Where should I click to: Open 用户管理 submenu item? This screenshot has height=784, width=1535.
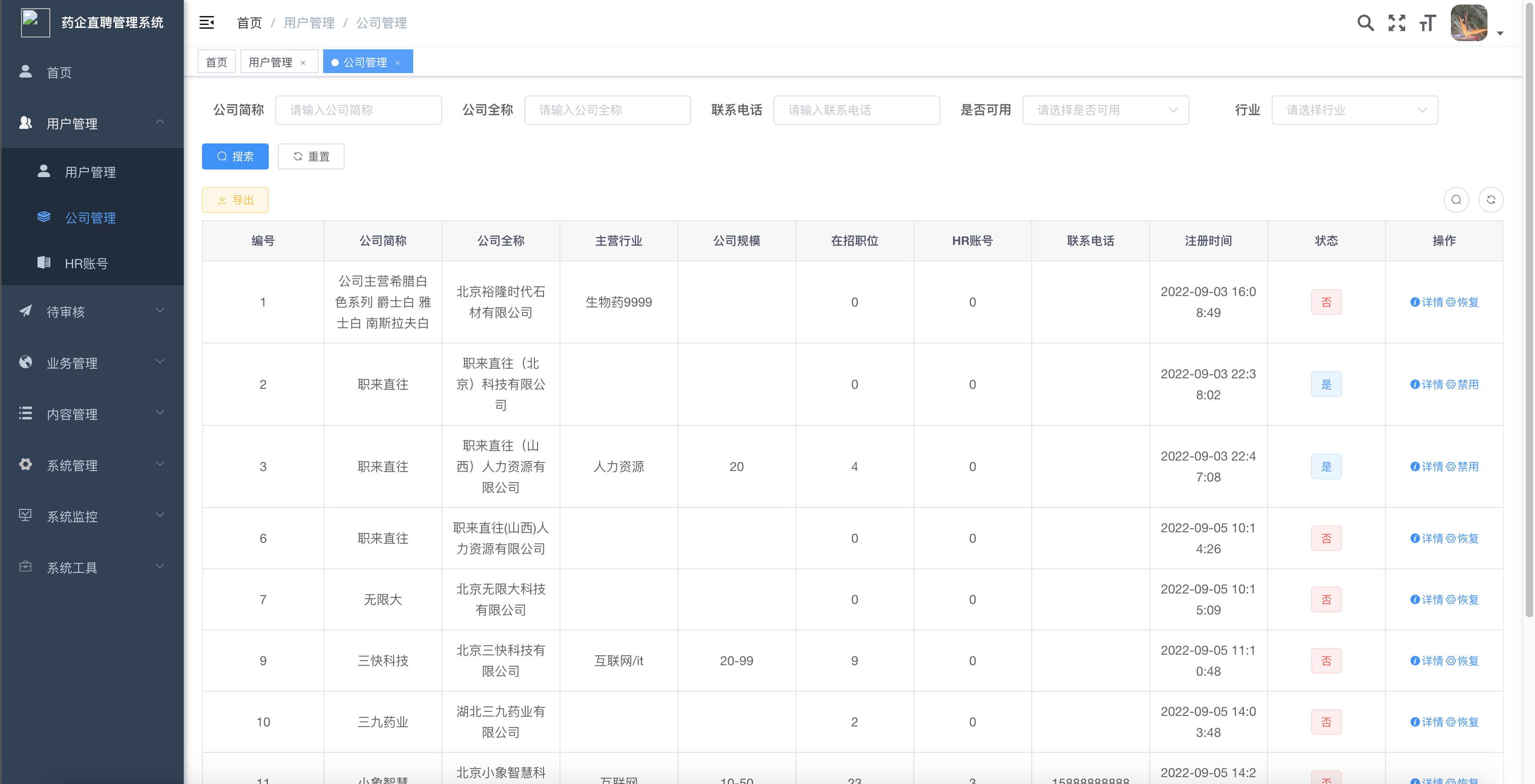click(x=92, y=172)
